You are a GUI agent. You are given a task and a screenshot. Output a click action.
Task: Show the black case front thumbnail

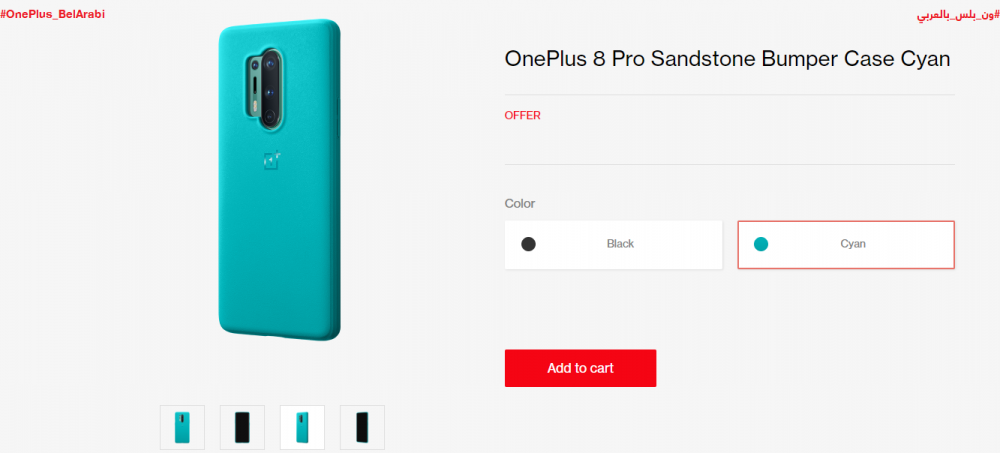tap(242, 427)
